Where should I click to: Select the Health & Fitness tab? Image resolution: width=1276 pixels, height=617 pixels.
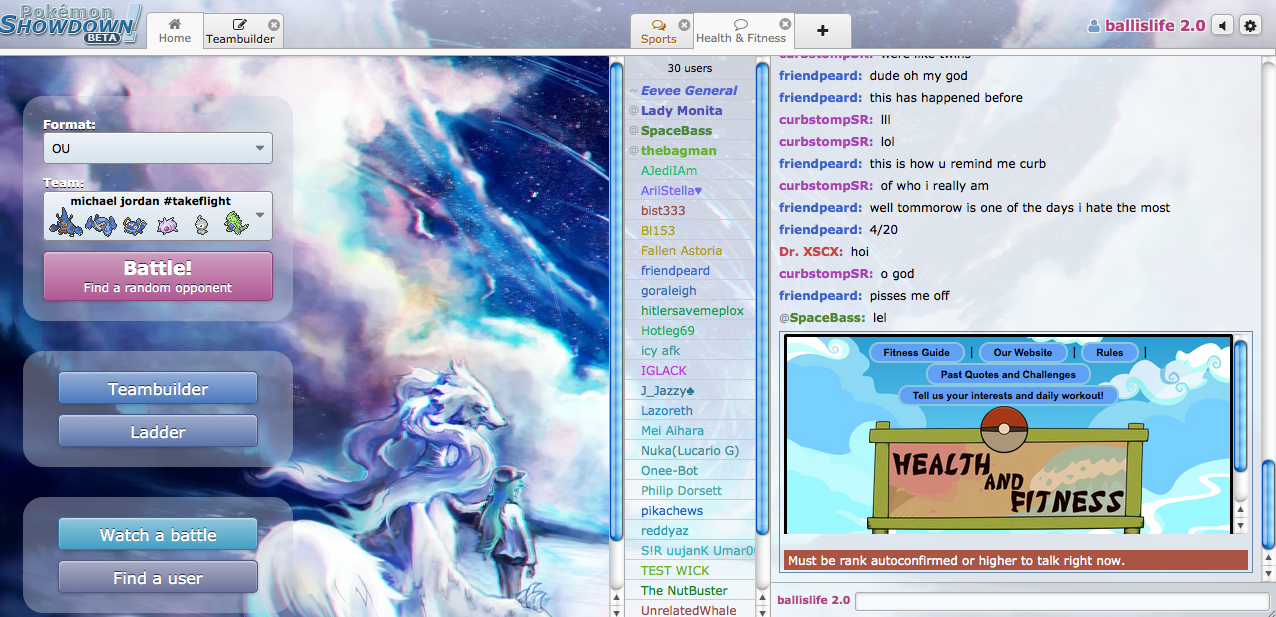click(x=741, y=31)
